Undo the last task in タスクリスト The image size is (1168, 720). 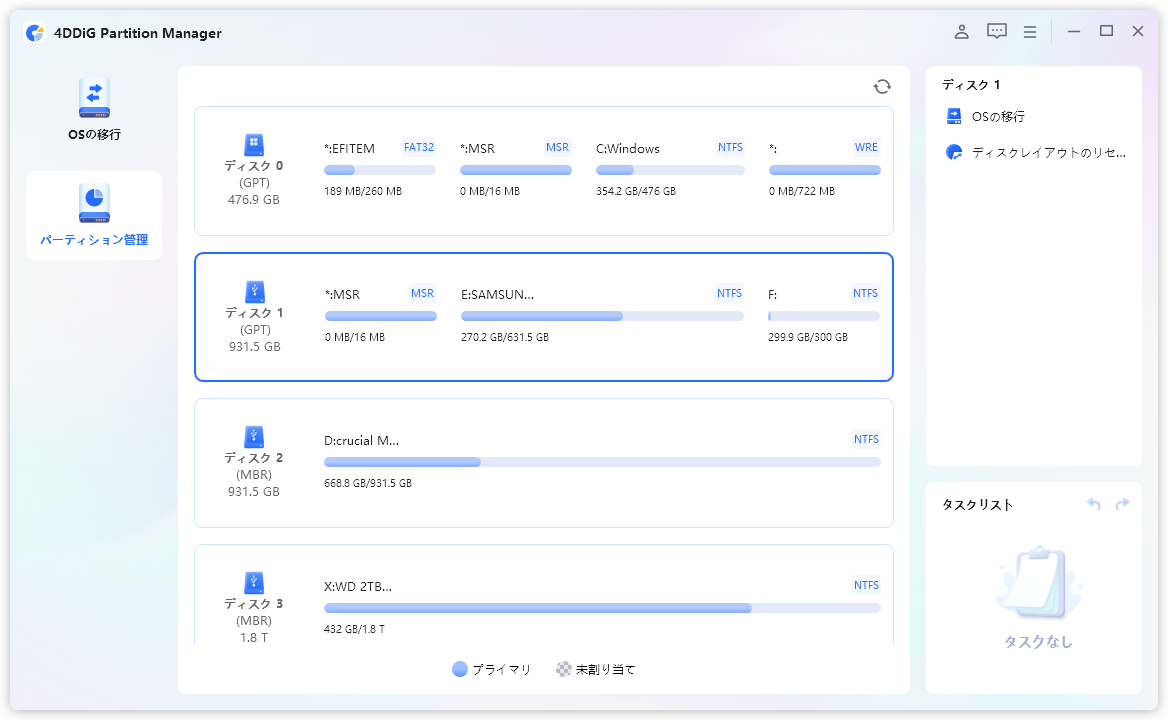(x=1094, y=504)
